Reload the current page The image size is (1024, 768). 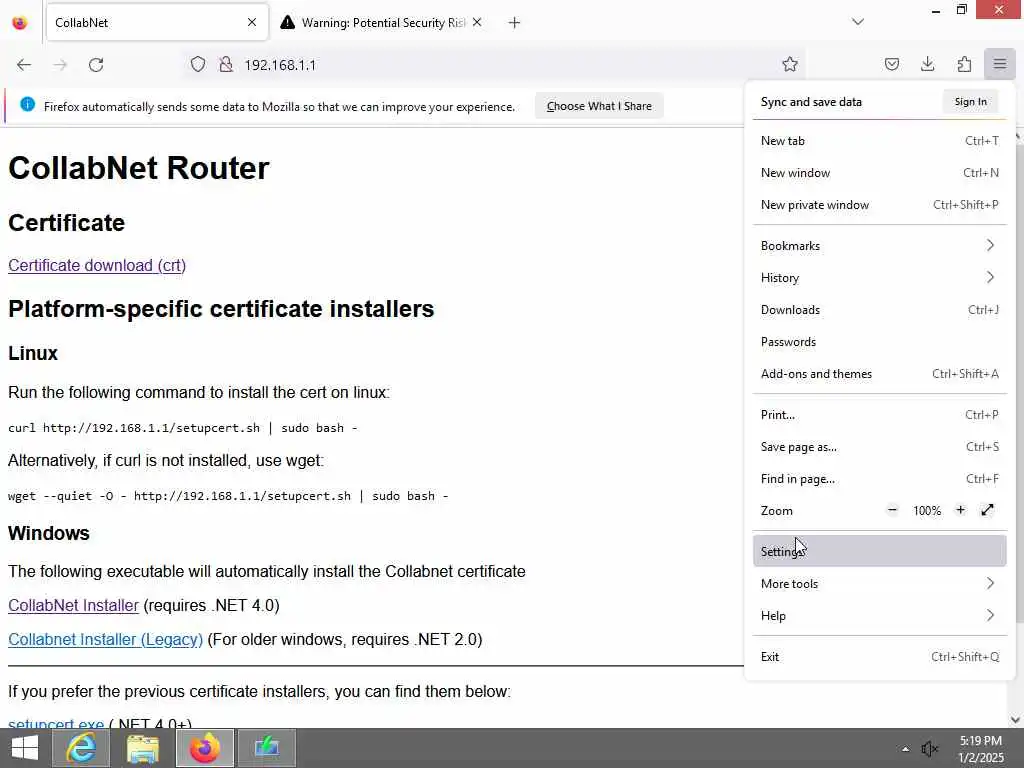[96, 65]
